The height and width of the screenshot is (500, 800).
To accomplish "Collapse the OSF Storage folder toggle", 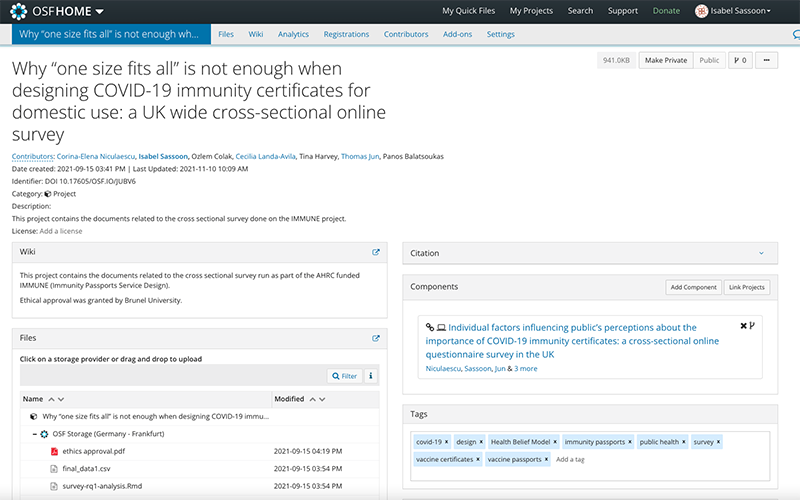I will 34,434.
